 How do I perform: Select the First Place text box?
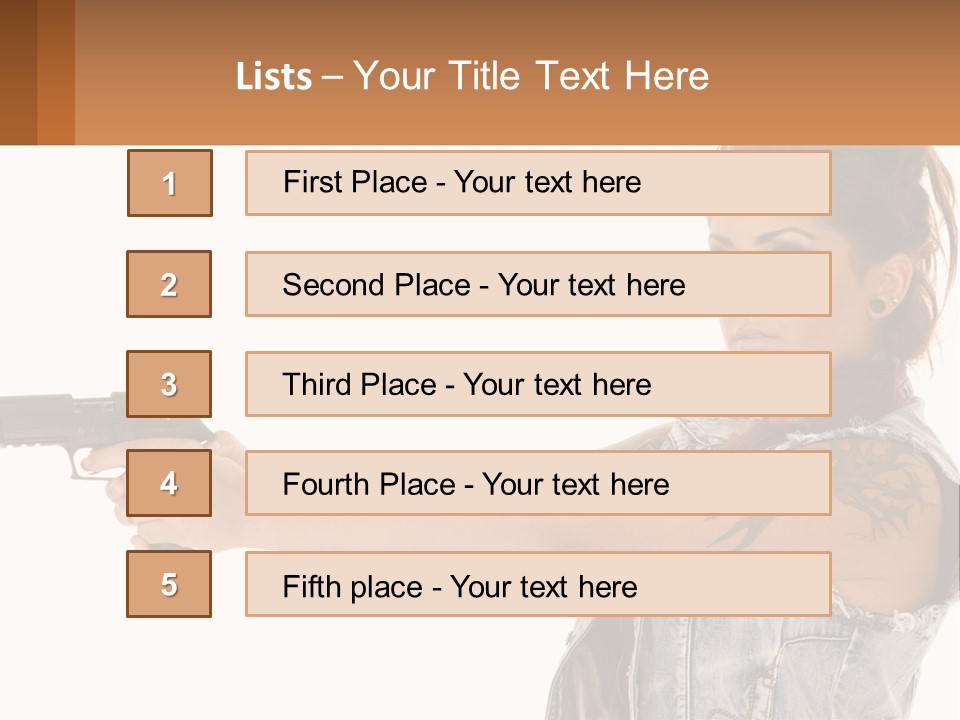[538, 183]
